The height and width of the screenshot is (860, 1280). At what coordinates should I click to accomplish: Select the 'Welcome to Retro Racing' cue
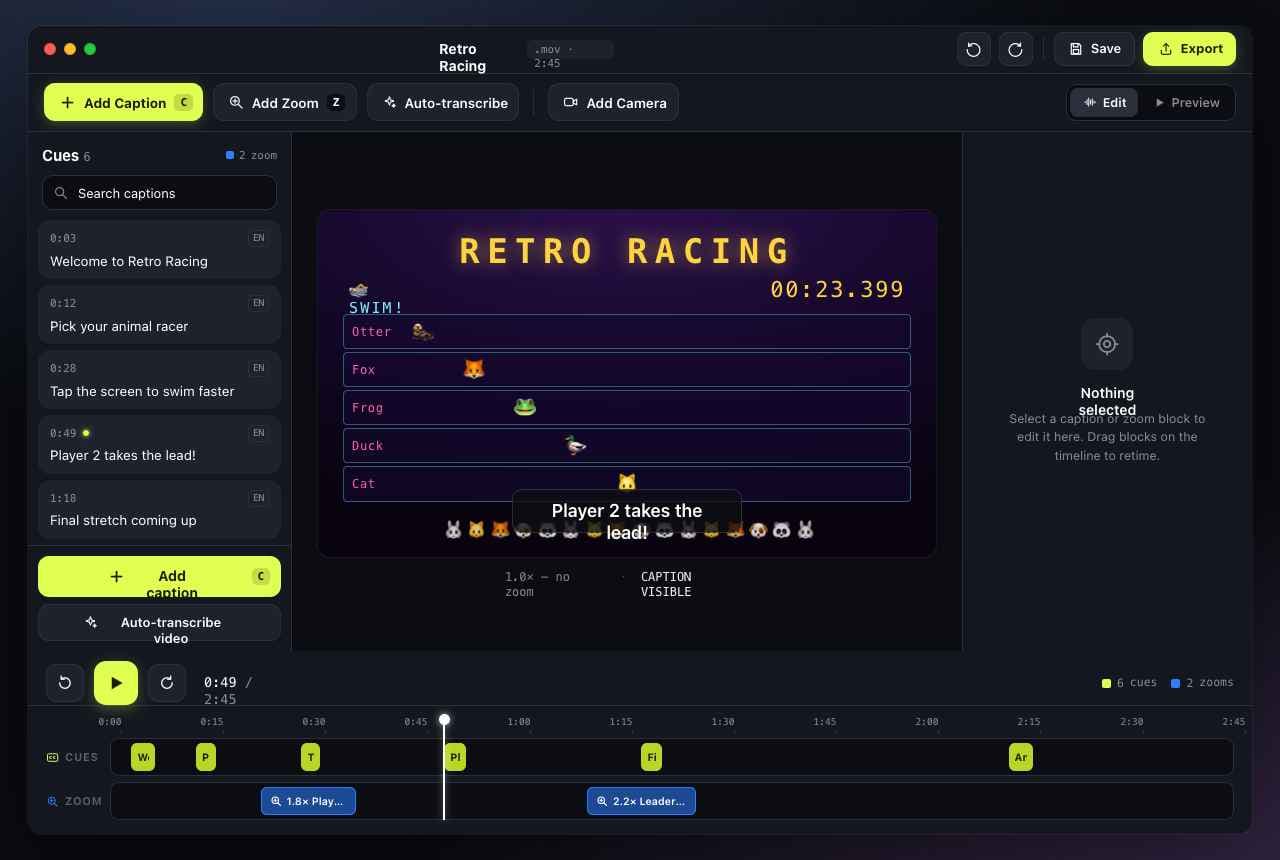pyautogui.click(x=159, y=249)
